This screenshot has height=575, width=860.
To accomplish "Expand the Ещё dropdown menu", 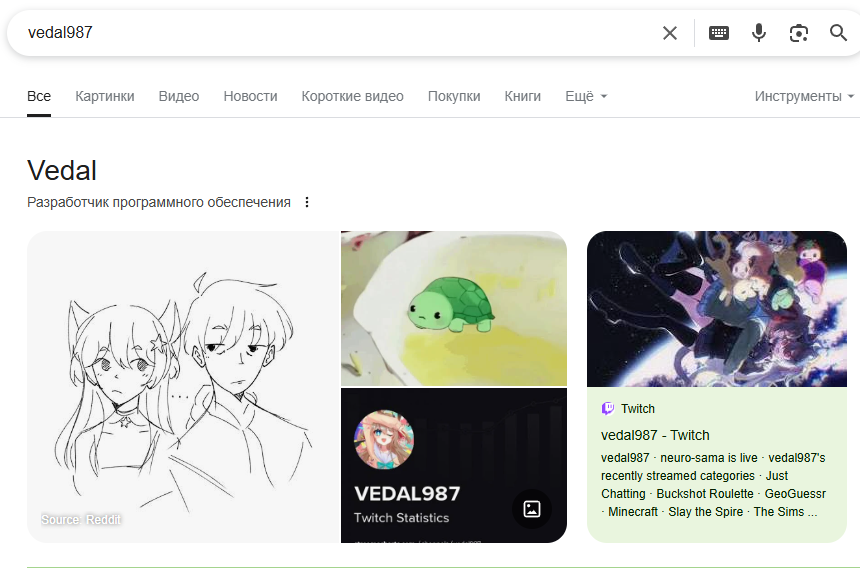I will 586,97.
